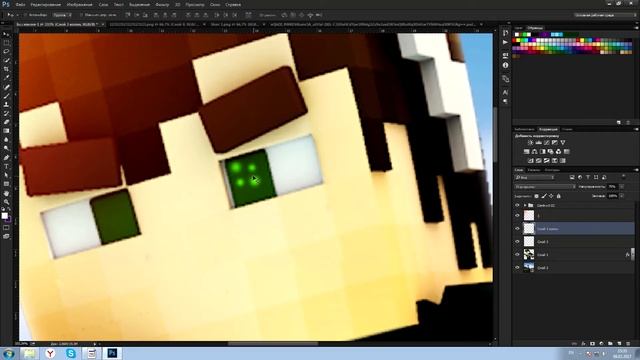Toggle Show Transform Controls checkbox
640x360 pixels.
(82, 15)
